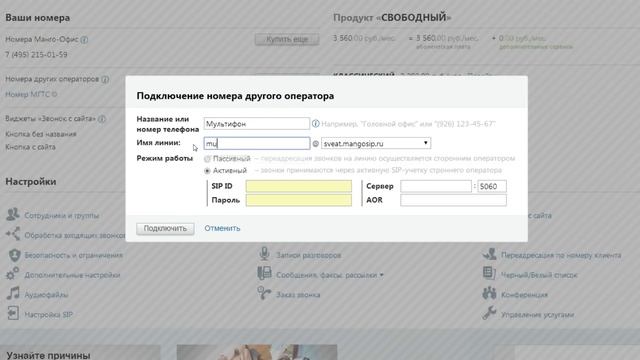Open Кнопка без названия widget entry
Image resolution: width=640 pixels, height=360 pixels.
[x=41, y=134]
